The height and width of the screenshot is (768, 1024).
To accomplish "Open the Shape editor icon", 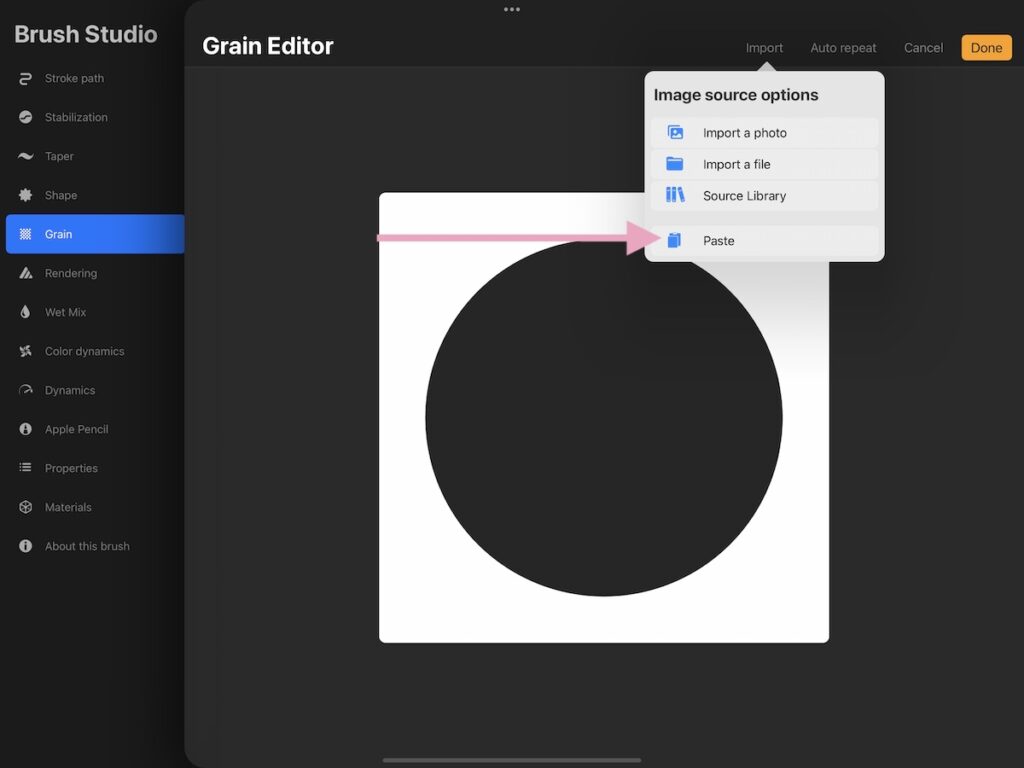I will click(x=27, y=195).
